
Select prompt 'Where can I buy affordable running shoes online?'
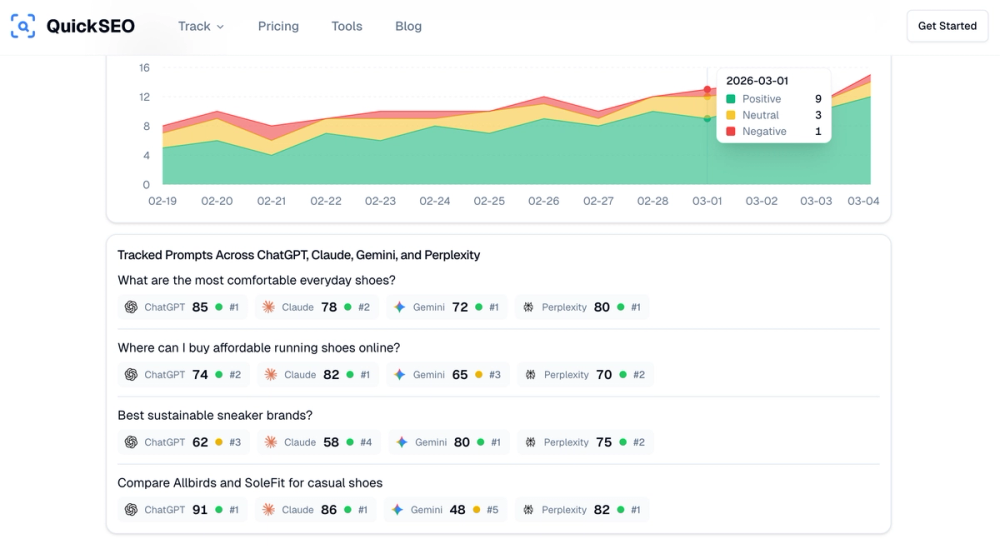pos(259,348)
